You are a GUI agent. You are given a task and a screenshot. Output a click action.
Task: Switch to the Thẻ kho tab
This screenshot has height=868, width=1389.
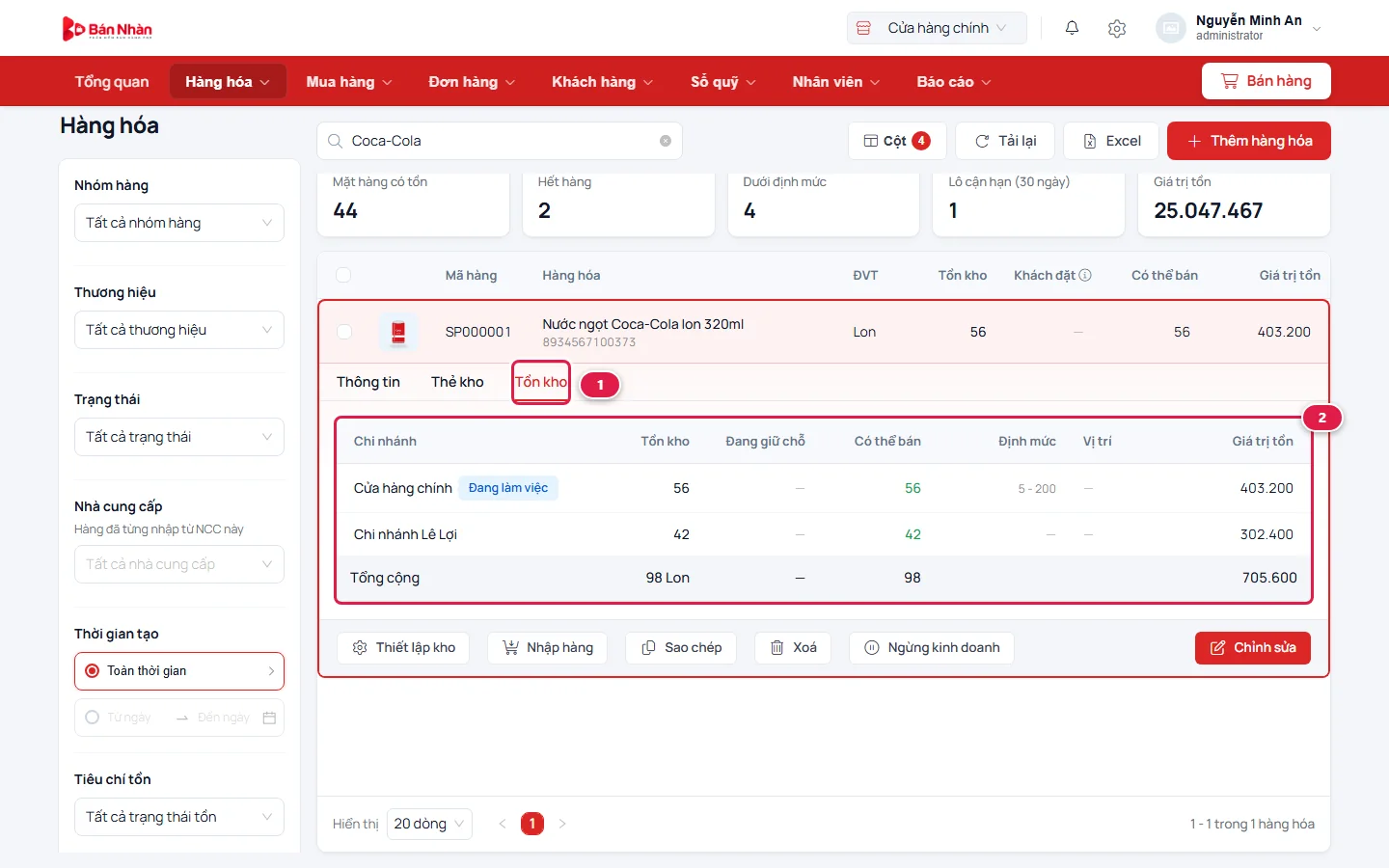(457, 382)
